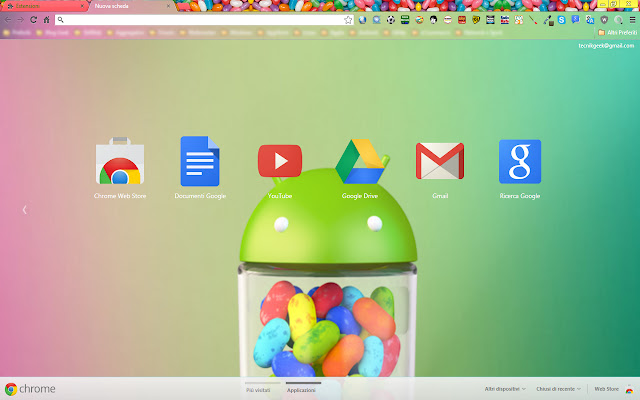640x400 pixels.
Task: Open the Skype extension
Action: click(x=562, y=20)
